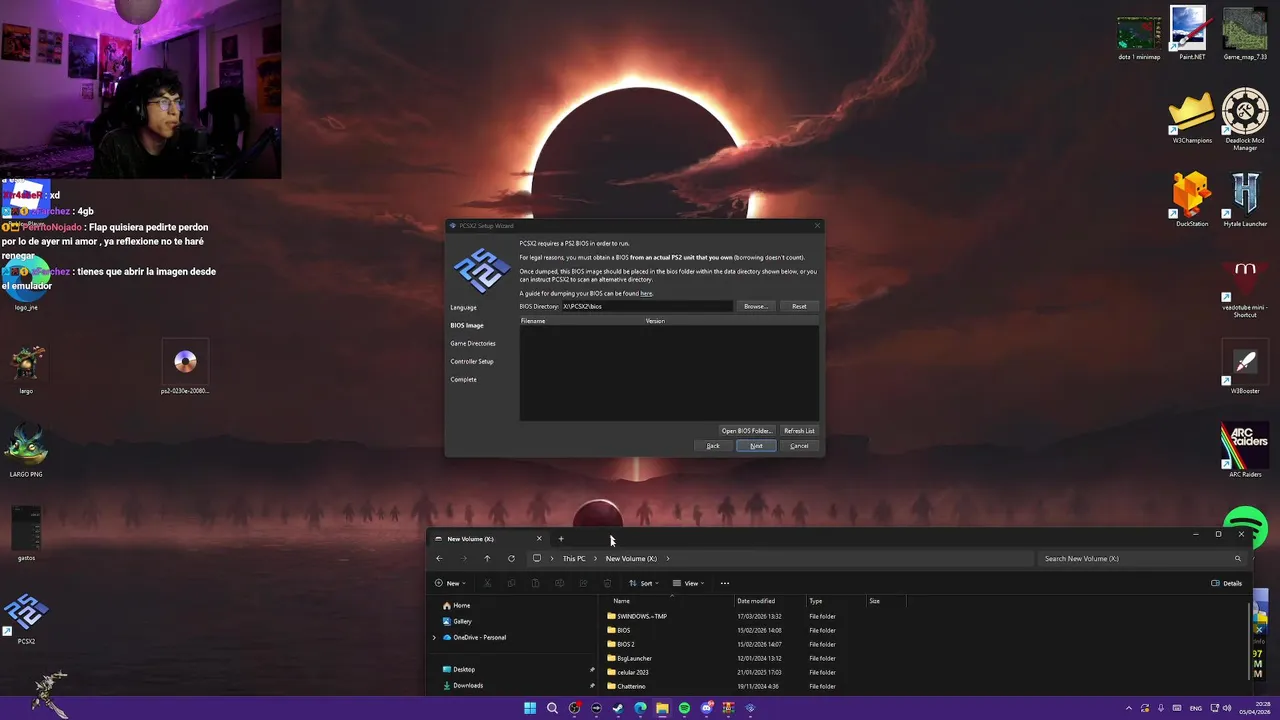The width and height of the screenshot is (1280, 720).
Task: Click the BIOS Directory path field
Action: 646,306
